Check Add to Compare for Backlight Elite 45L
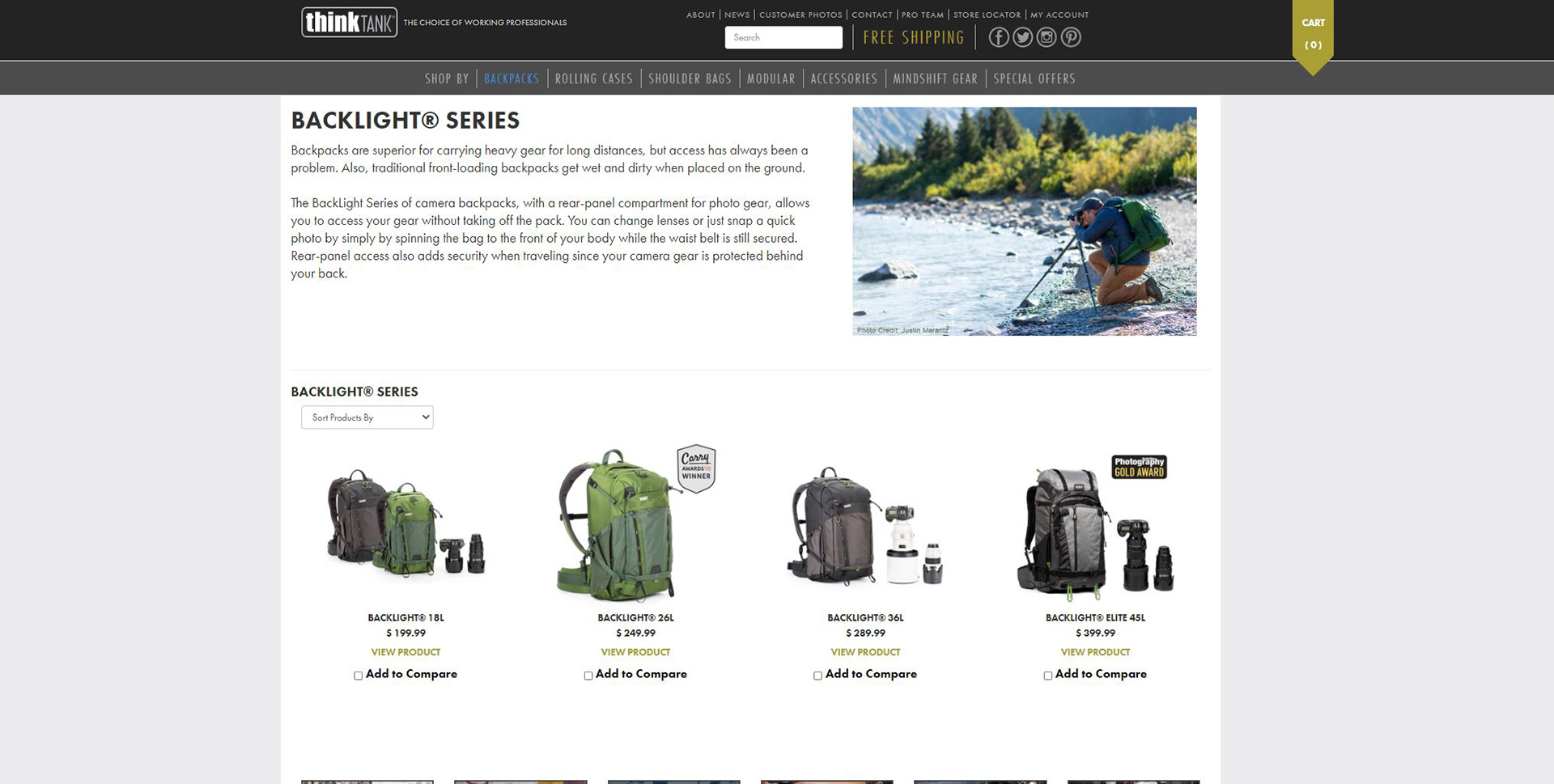1554x784 pixels. click(x=1047, y=676)
